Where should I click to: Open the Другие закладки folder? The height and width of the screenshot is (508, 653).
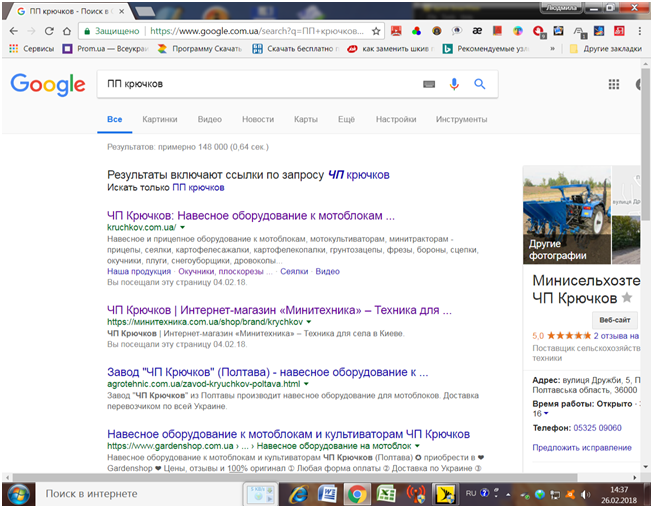[x=606, y=49]
